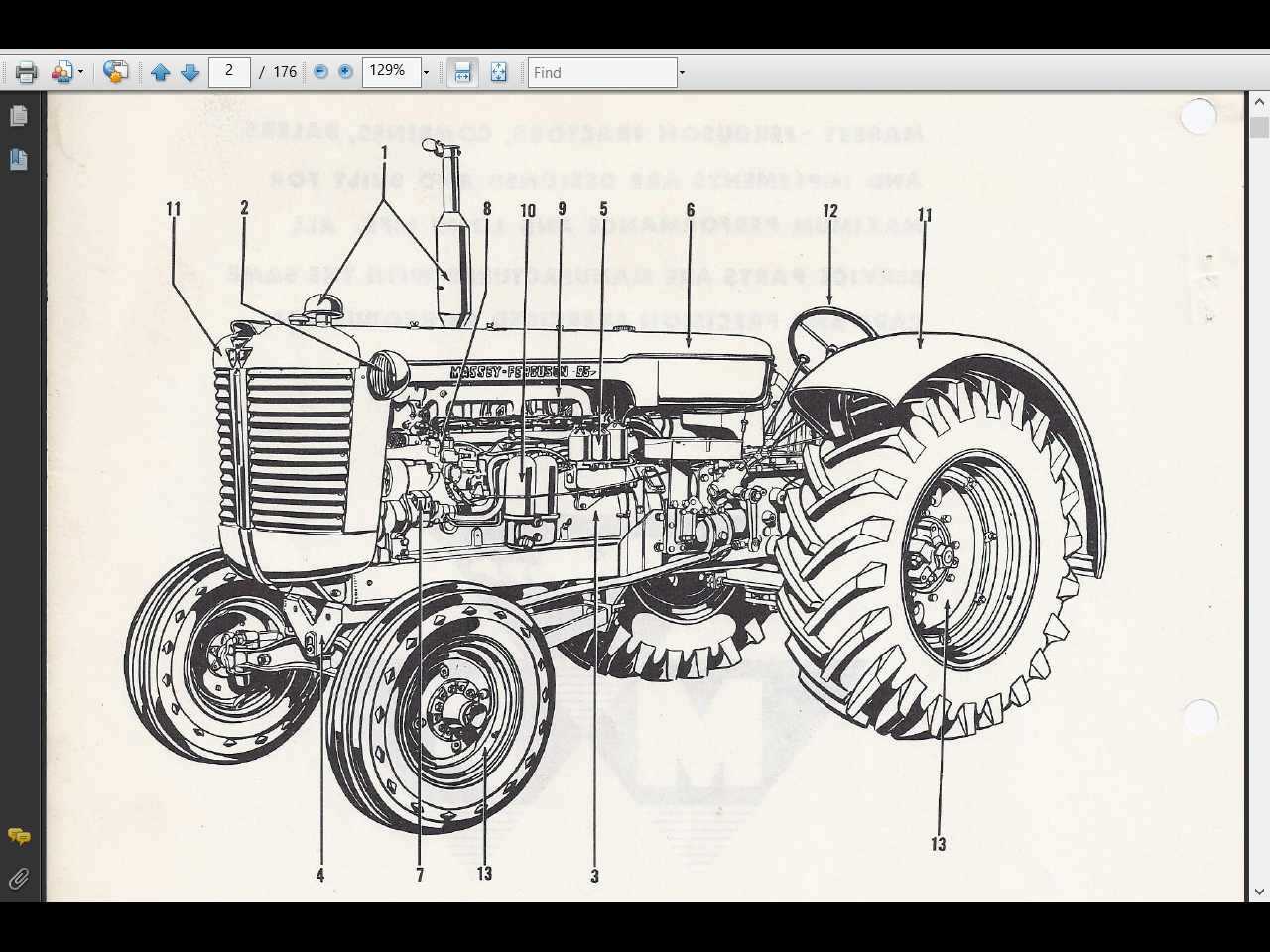
Task: Open the zoom percentage dropdown arrow
Action: tap(427, 72)
